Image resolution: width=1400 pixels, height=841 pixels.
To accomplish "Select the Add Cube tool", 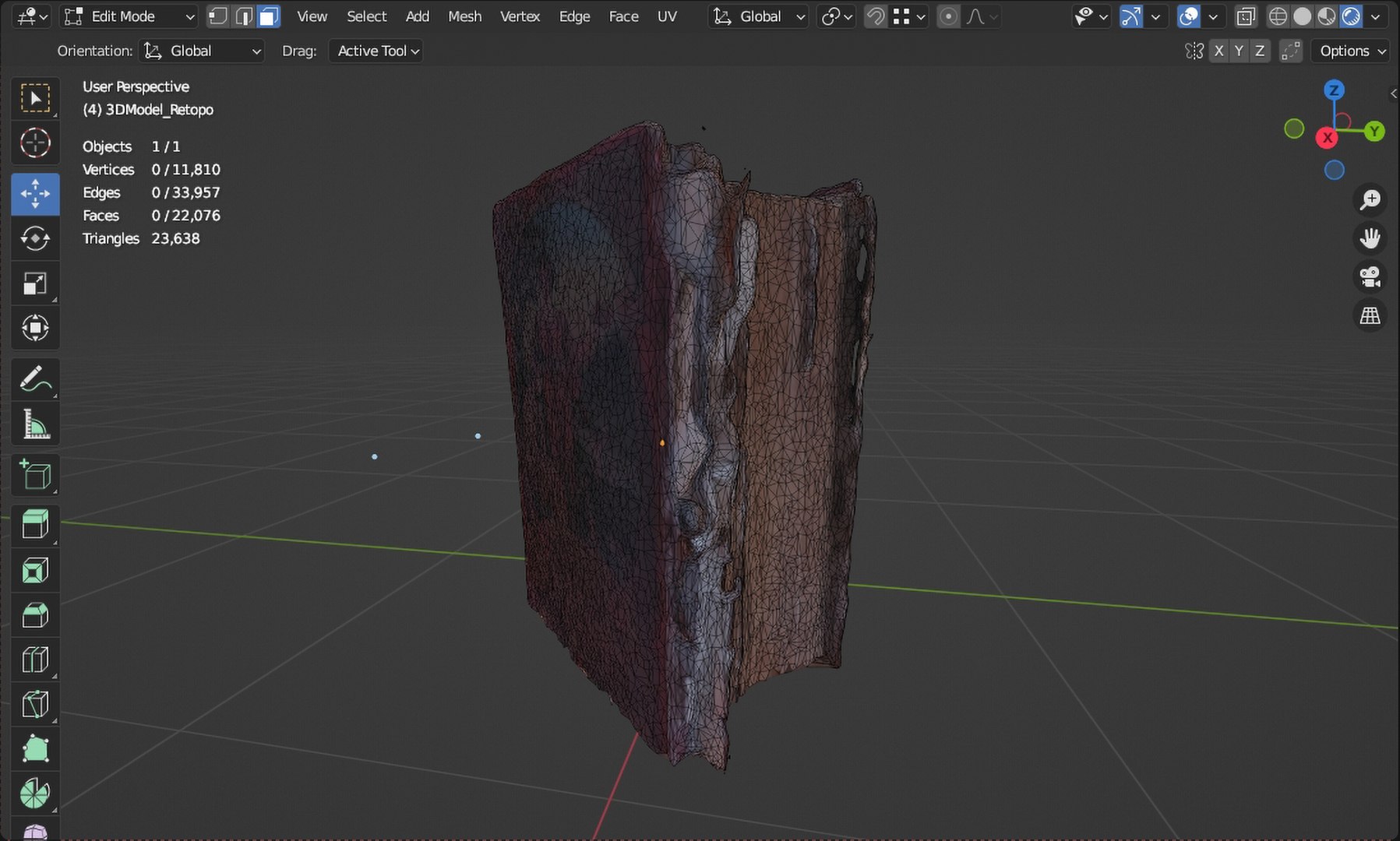I will click(35, 475).
